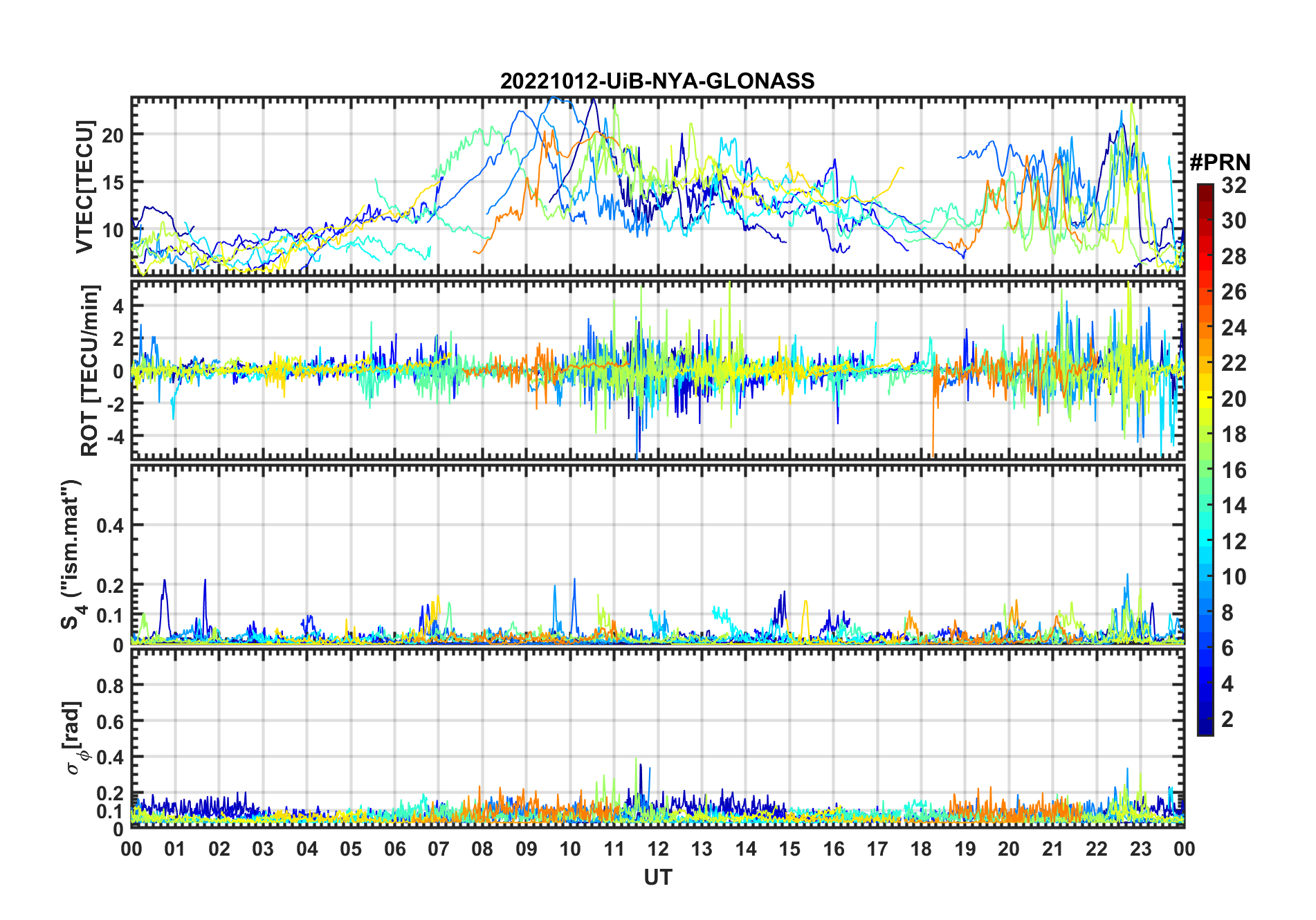Click the ROT [TECU/min] y-axis label

pyautogui.click(x=90, y=370)
